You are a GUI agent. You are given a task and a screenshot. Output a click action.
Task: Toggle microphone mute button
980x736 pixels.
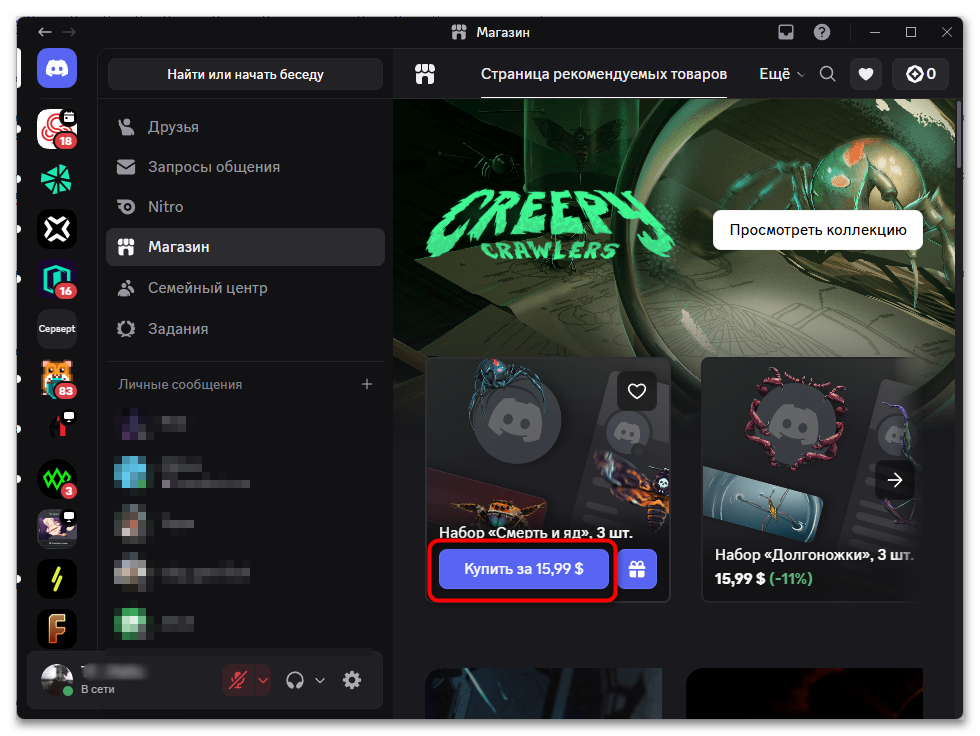pyautogui.click(x=238, y=680)
